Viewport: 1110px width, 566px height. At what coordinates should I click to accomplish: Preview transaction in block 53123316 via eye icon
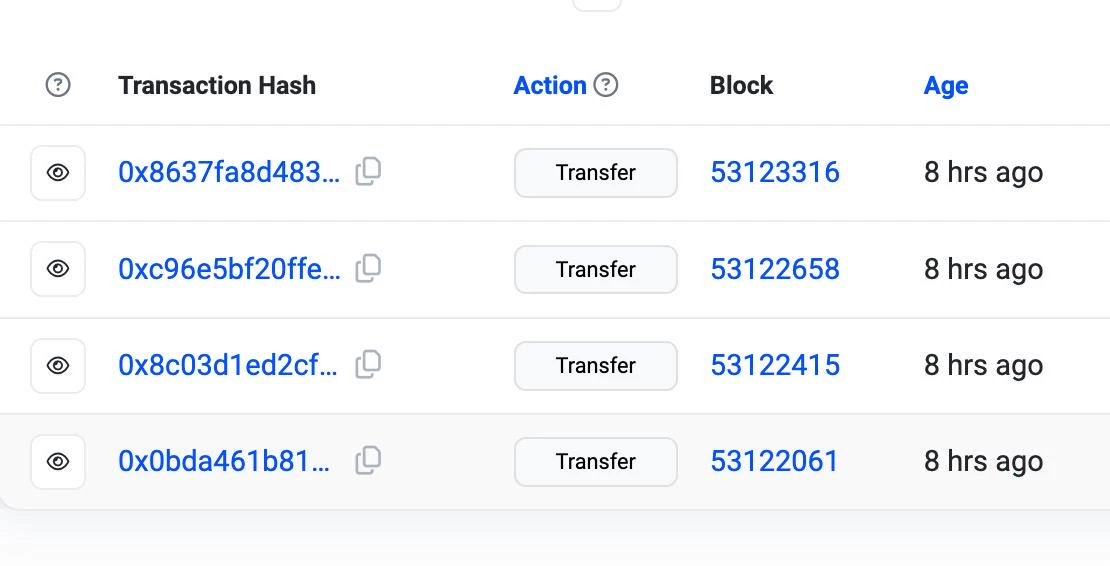click(58, 173)
